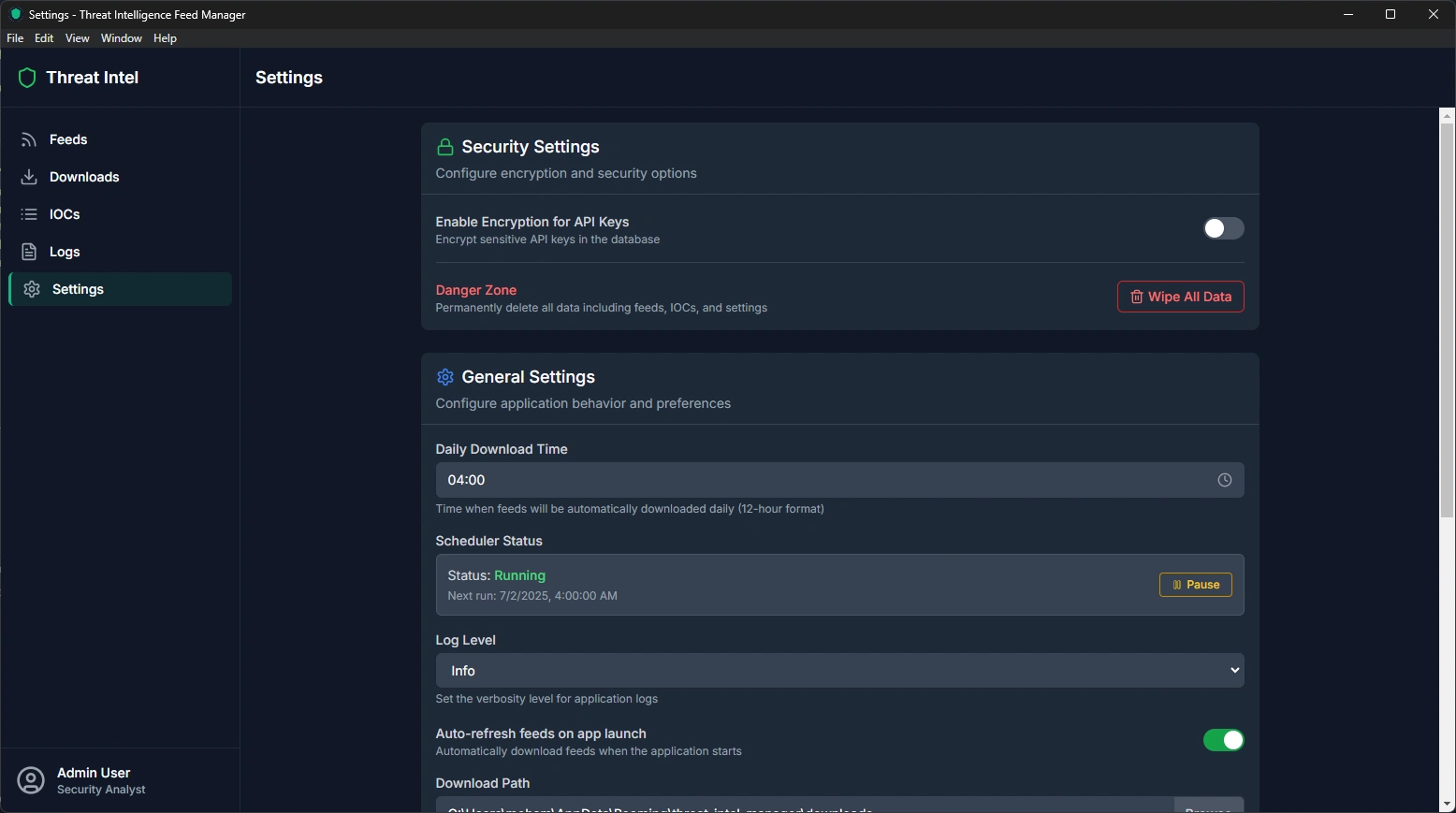Open the View menu
Screen dimensions: 1456x813
tap(77, 38)
